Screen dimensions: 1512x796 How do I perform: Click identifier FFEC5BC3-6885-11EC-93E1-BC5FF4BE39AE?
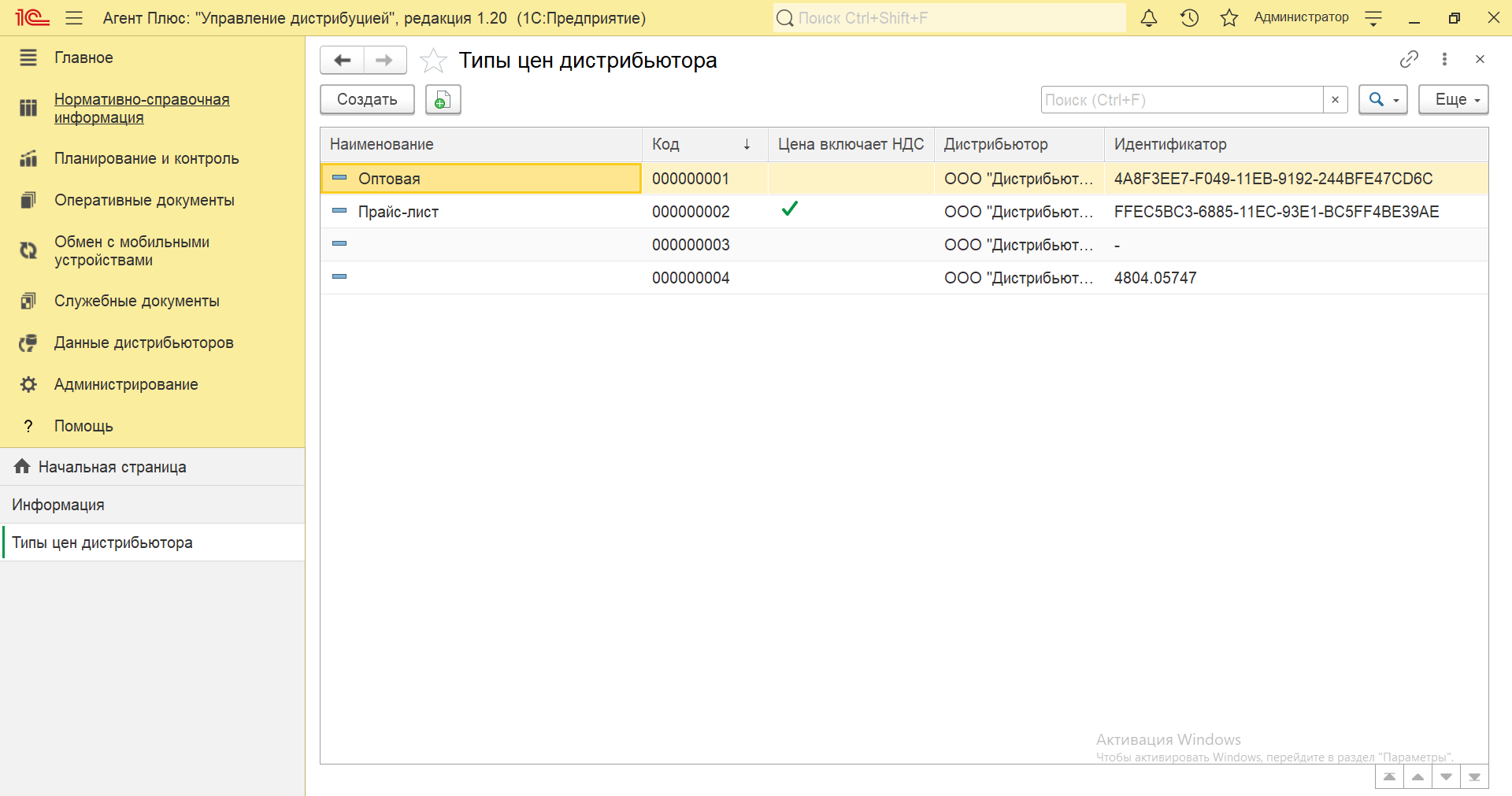click(x=1277, y=212)
